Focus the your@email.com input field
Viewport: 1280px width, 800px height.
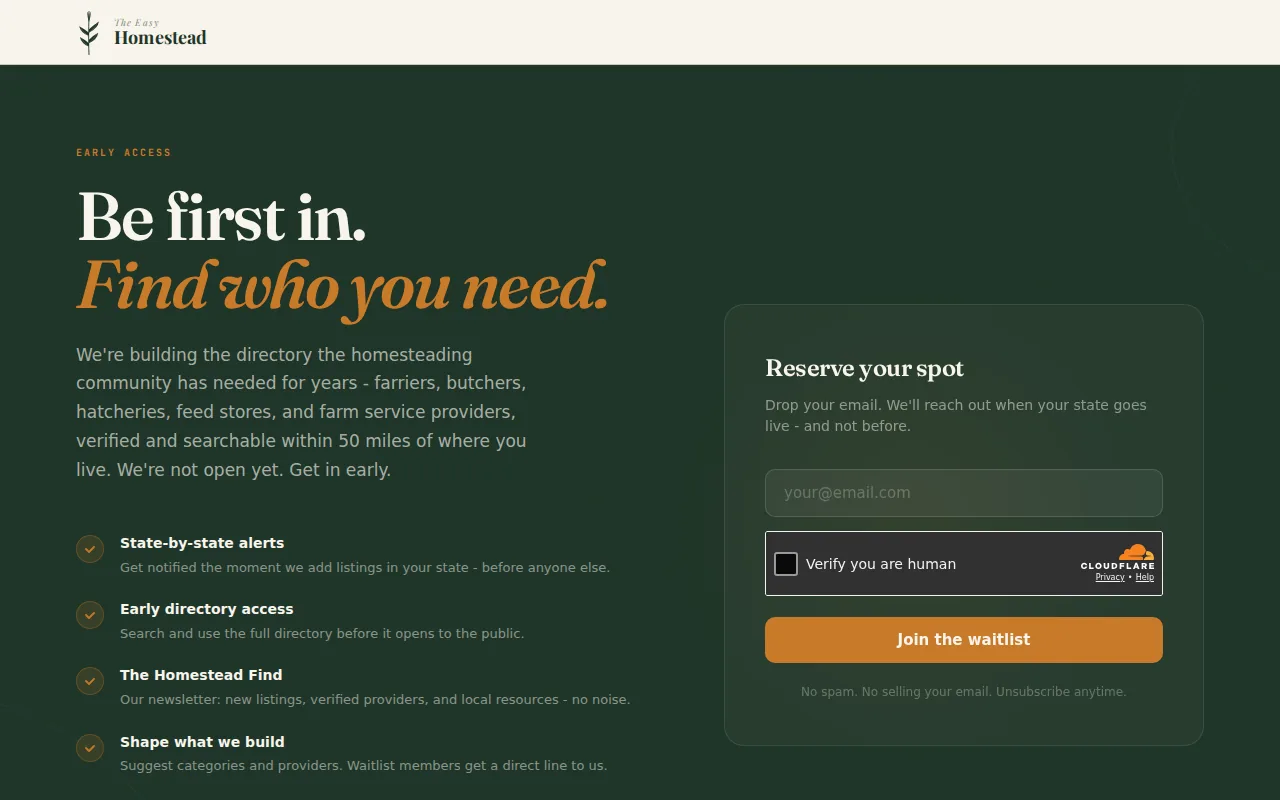pos(964,493)
